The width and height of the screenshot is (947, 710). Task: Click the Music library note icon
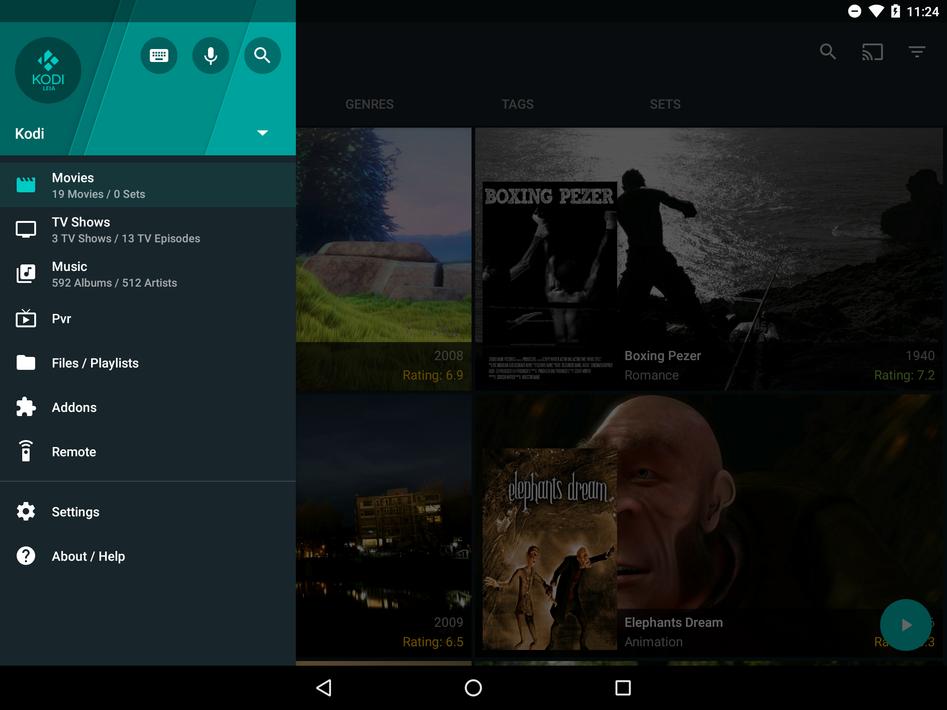click(26, 273)
